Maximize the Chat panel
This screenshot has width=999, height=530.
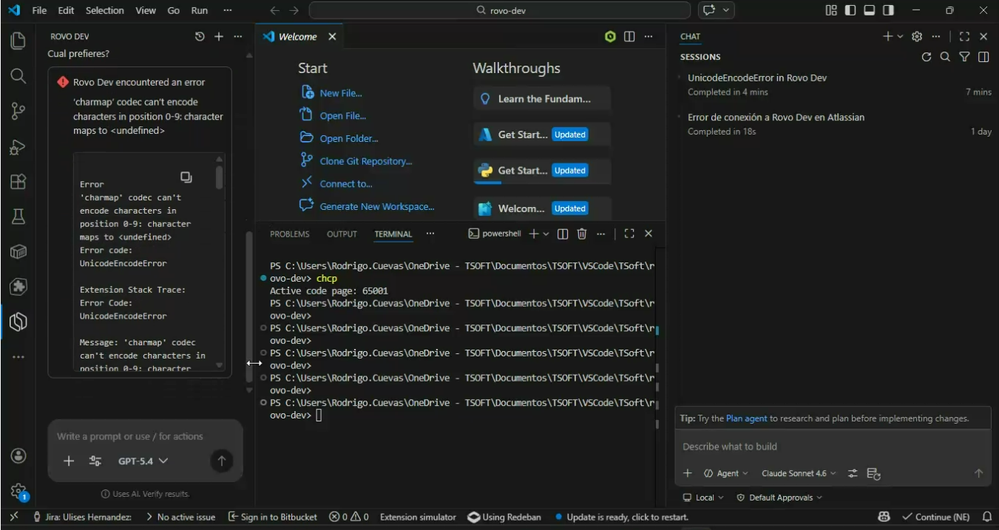point(965,37)
